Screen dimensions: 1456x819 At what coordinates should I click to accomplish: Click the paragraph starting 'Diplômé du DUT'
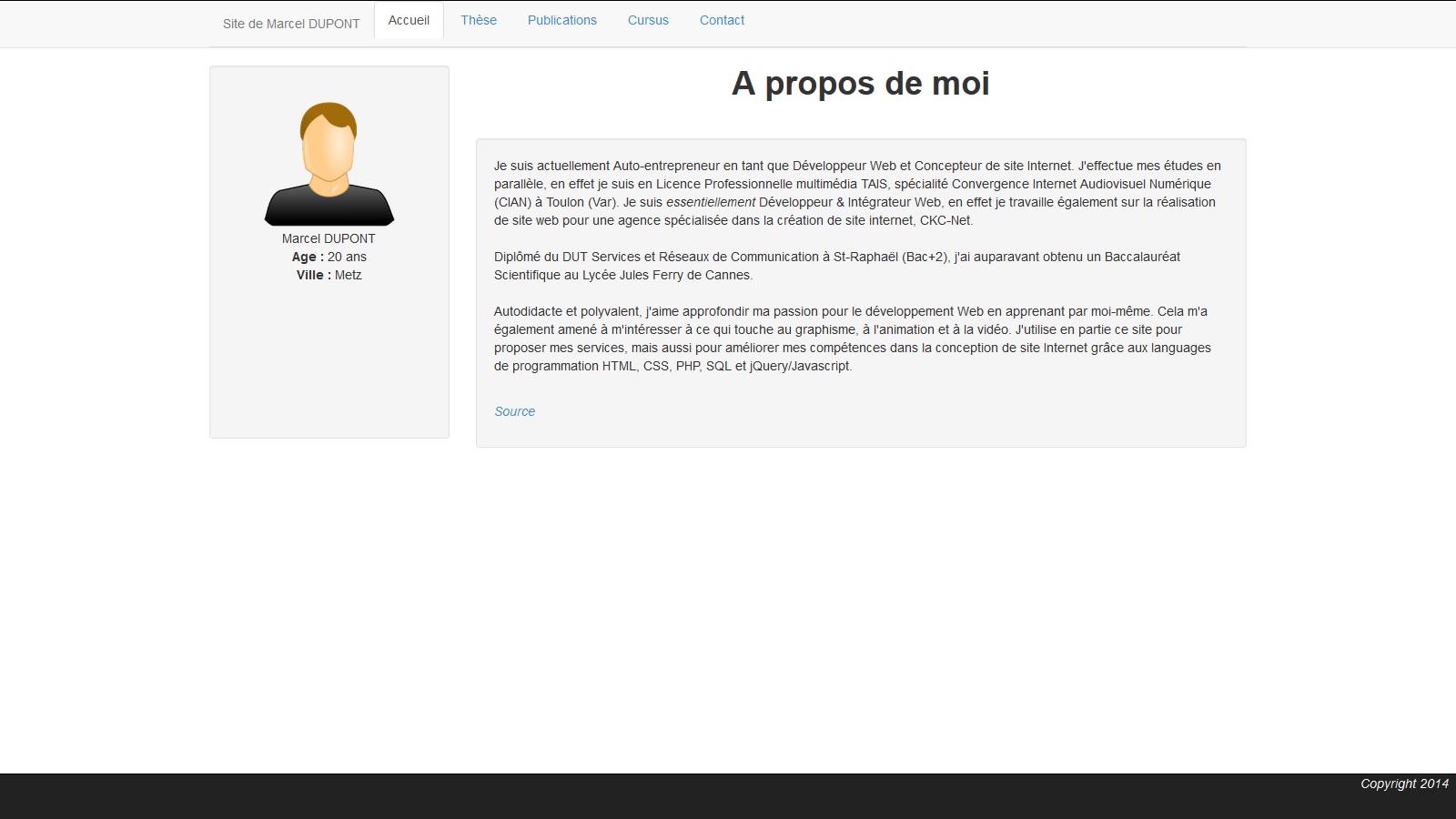pos(836,266)
